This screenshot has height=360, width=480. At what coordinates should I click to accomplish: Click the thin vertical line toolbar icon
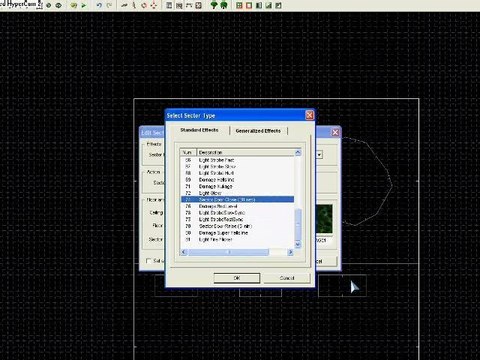(134, 5)
